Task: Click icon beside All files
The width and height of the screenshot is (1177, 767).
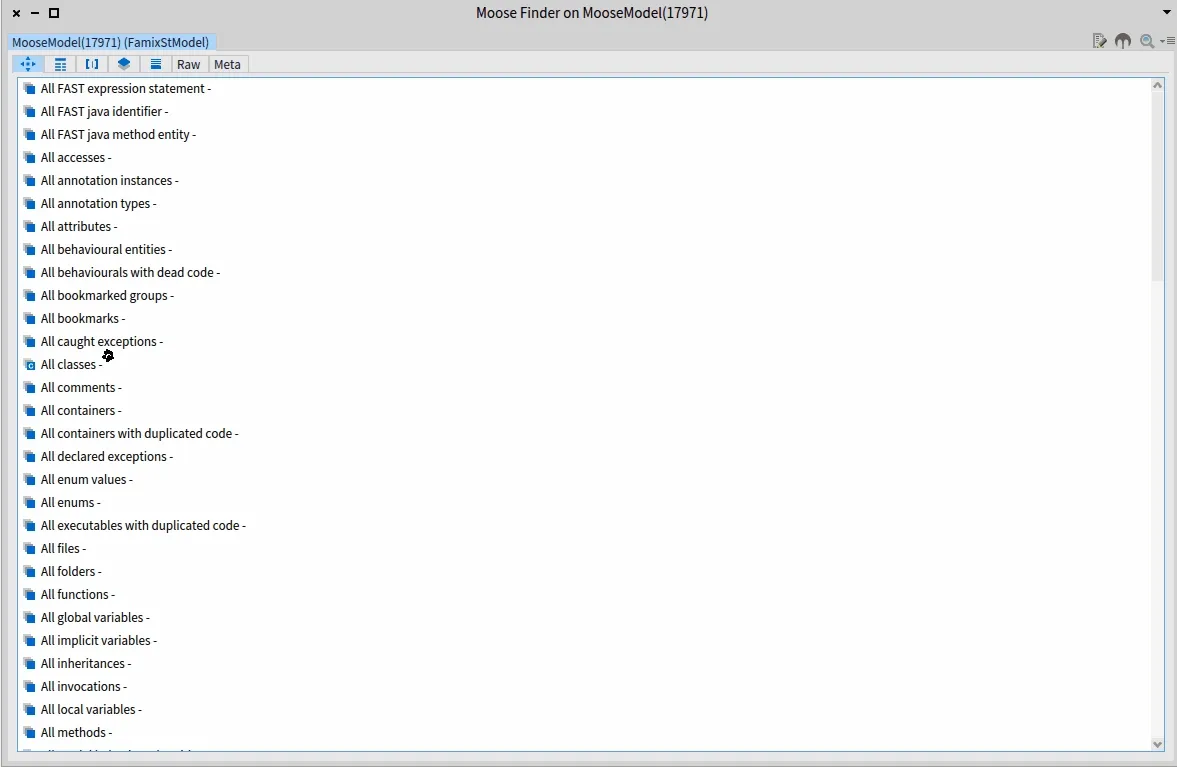Action: (29, 549)
